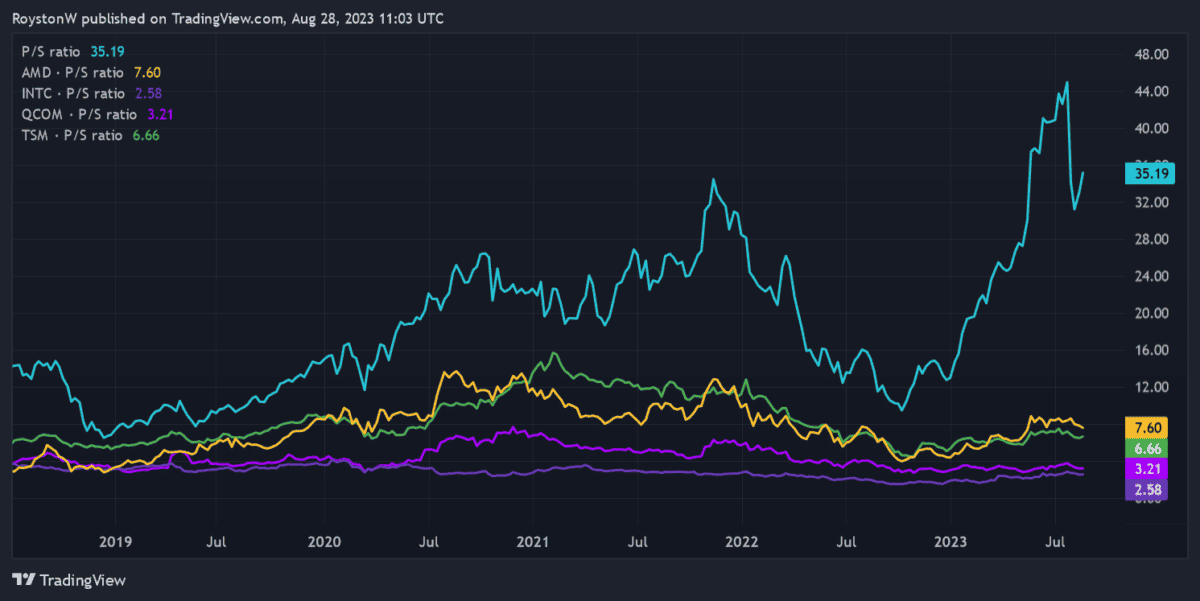Click the TradingView logo icon
This screenshot has height=601, width=1200.
click(24, 580)
